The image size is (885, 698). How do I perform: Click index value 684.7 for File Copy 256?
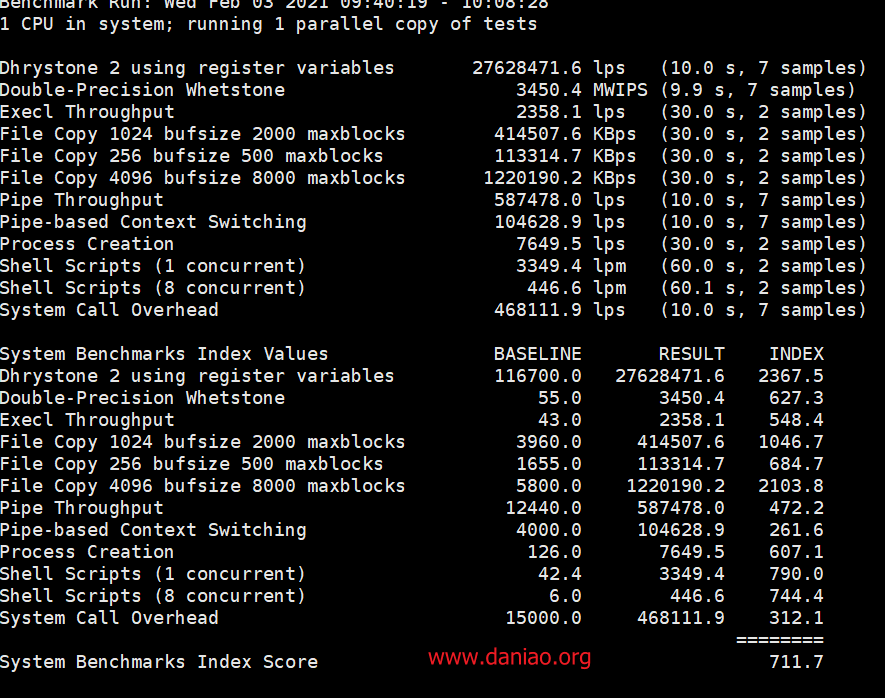[796, 464]
